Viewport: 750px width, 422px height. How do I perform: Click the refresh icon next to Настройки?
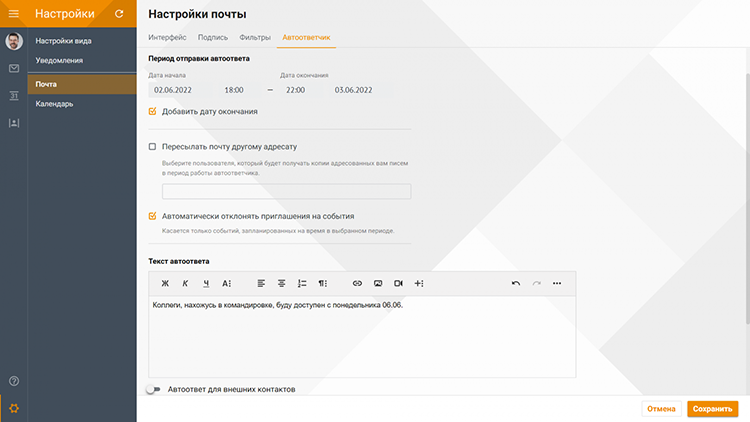tap(119, 14)
